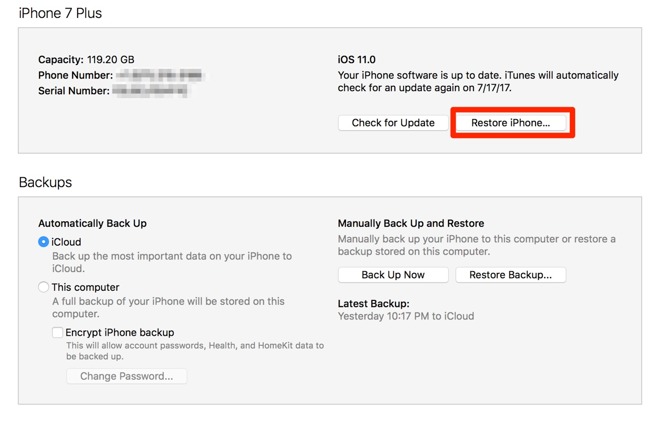
Task: Click the Change Password... button
Action: pos(126,376)
